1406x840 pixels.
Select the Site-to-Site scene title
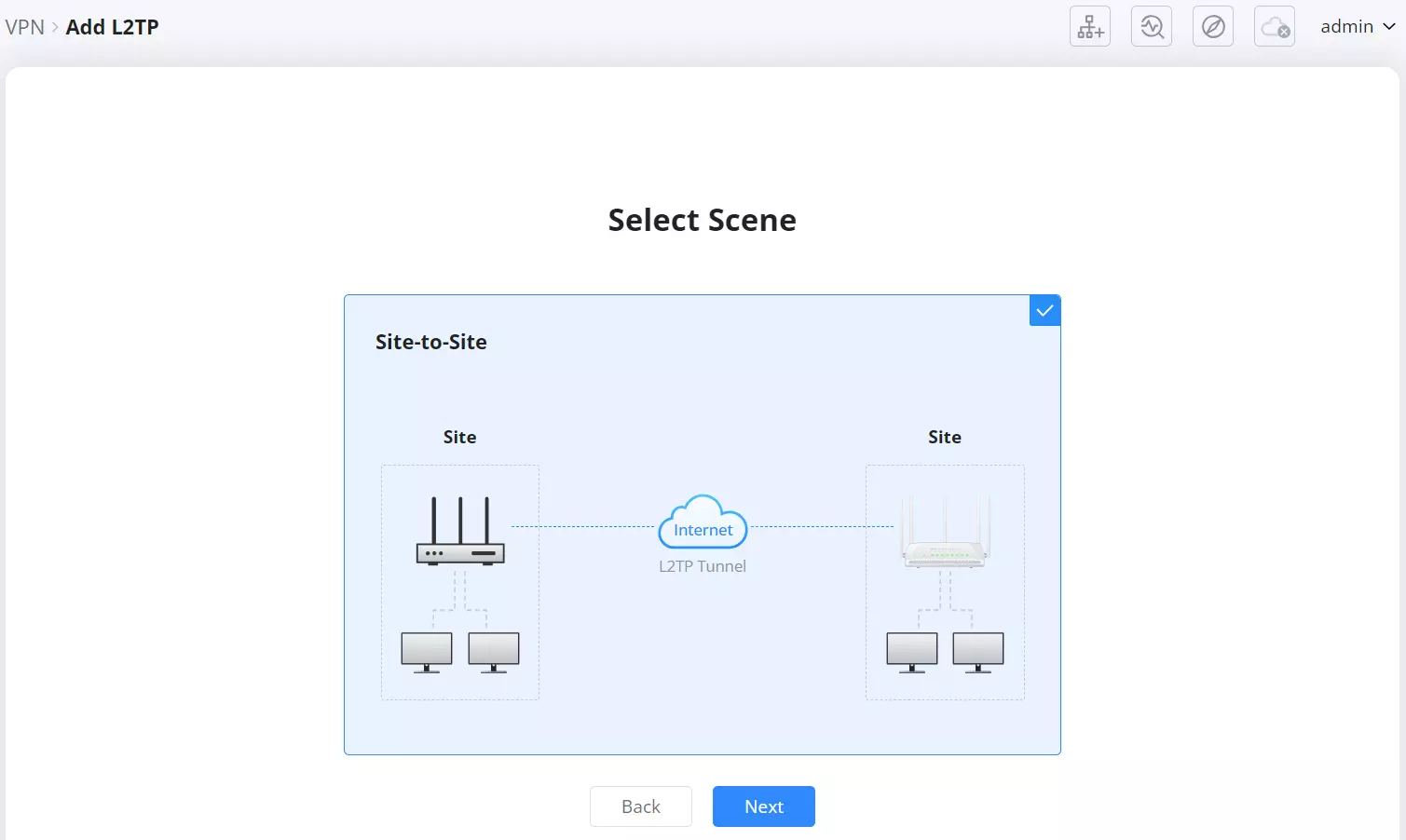(x=431, y=342)
